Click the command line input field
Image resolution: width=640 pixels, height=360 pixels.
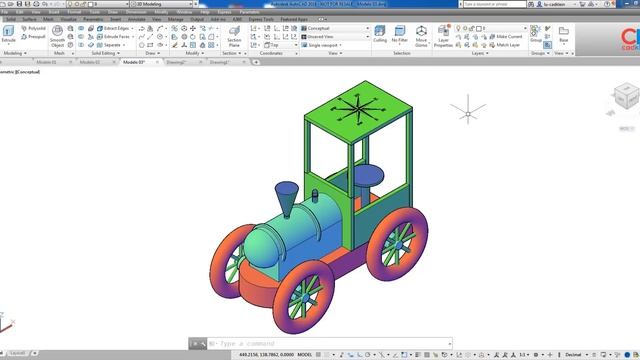pyautogui.click(x=329, y=344)
